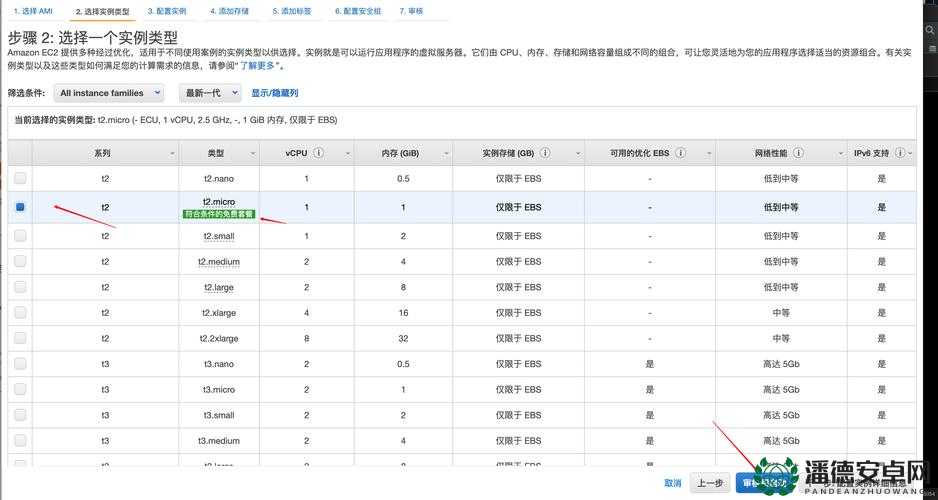Open the 可用的优化 EBS column sort arrow
Screen dimensions: 938x500
coord(709,154)
